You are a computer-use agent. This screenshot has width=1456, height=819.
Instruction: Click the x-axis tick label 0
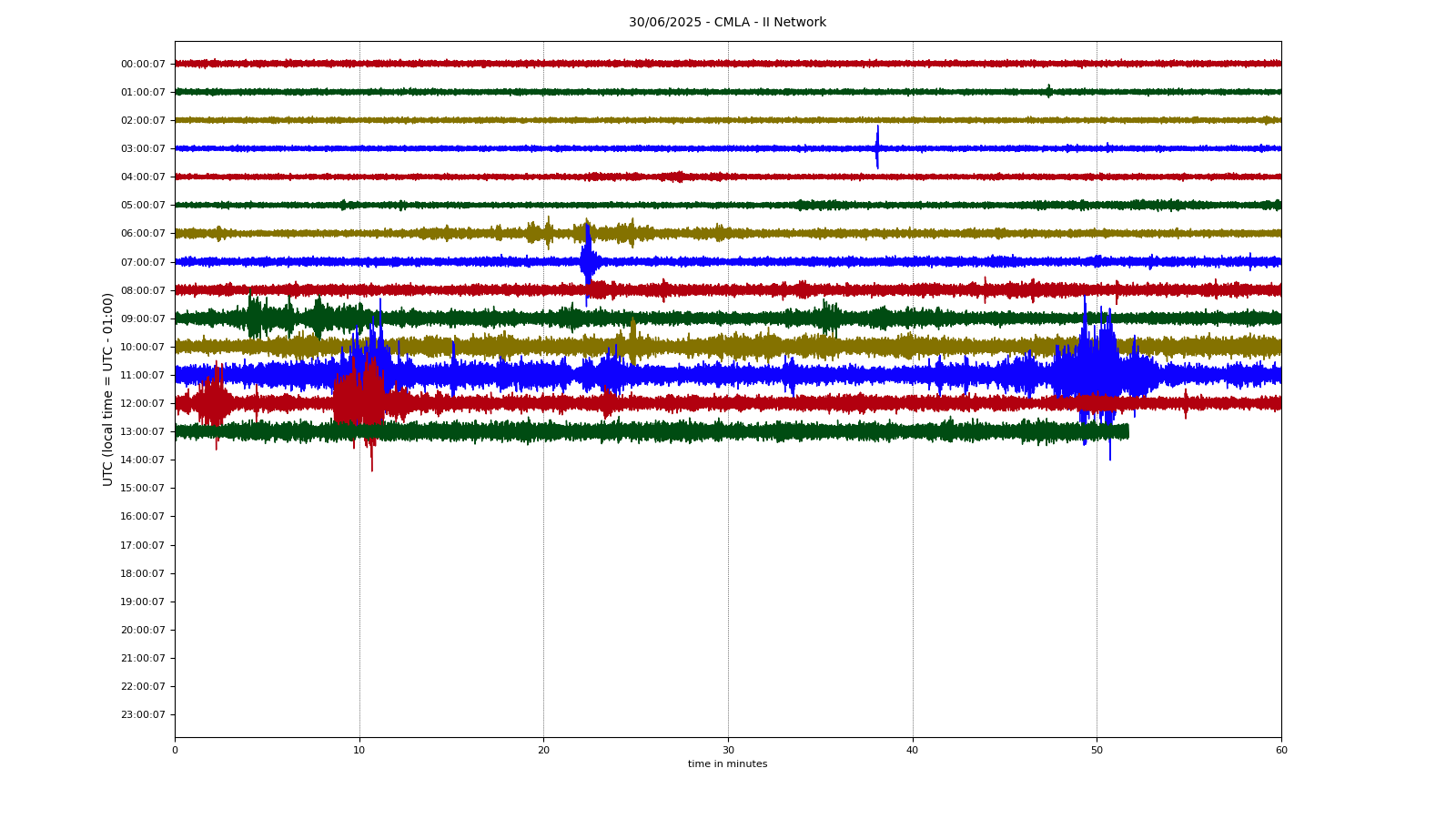pyautogui.click(x=175, y=750)
